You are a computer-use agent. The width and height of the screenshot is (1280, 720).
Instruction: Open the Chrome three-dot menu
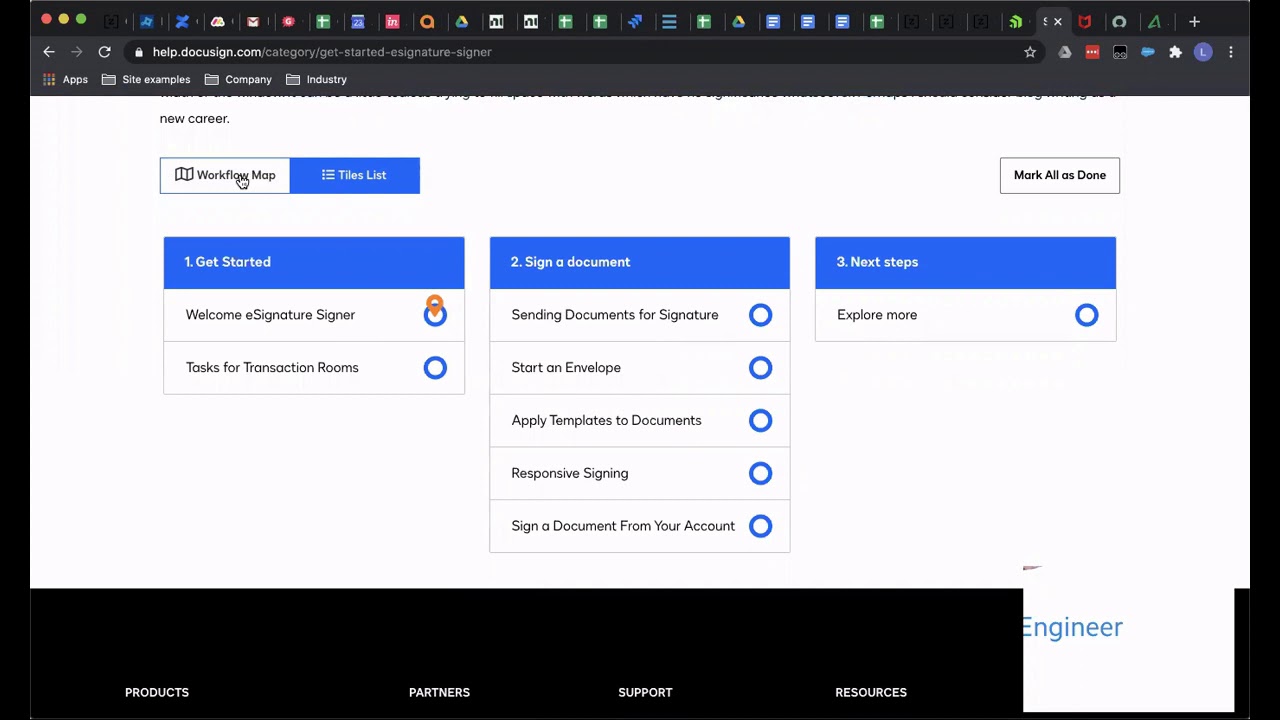click(x=1231, y=52)
